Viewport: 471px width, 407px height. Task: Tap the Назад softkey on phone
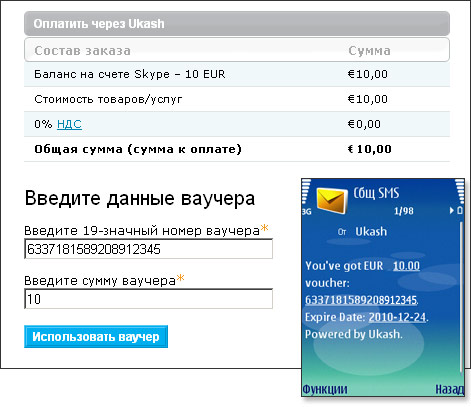(449, 389)
